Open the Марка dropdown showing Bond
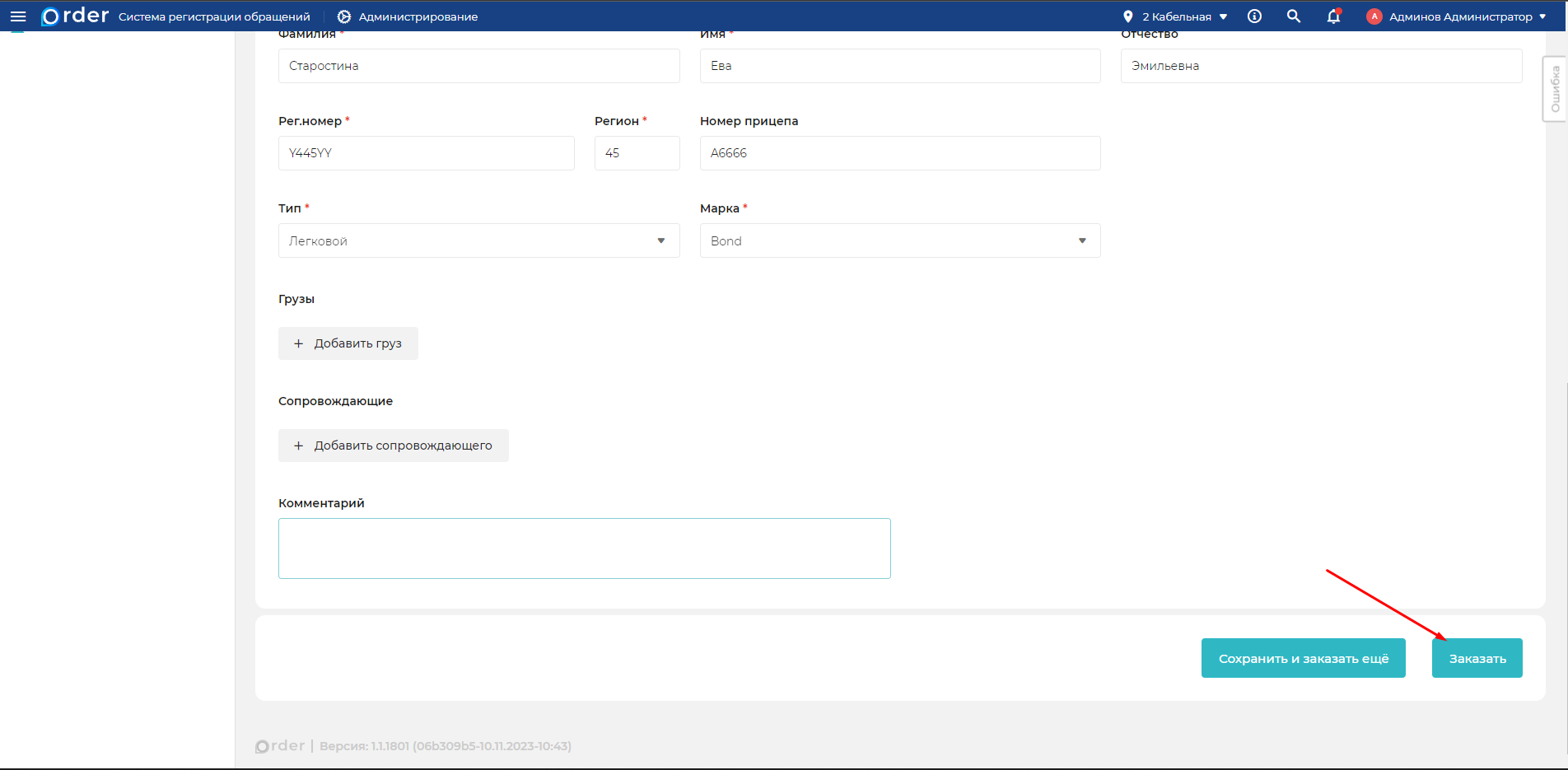This screenshot has height=770, width=1568. coord(899,240)
